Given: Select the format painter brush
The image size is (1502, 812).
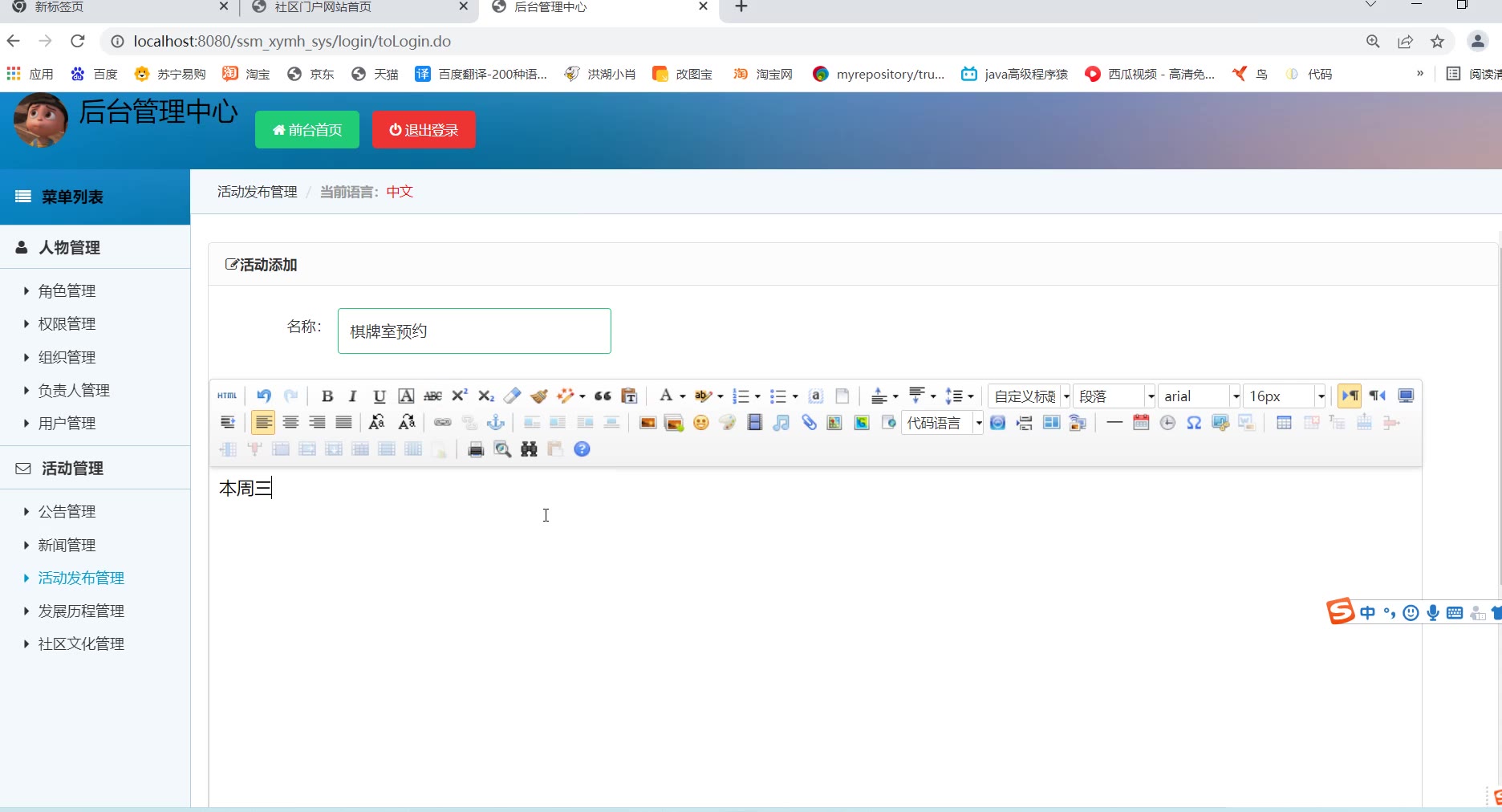Looking at the screenshot, I should 539,396.
